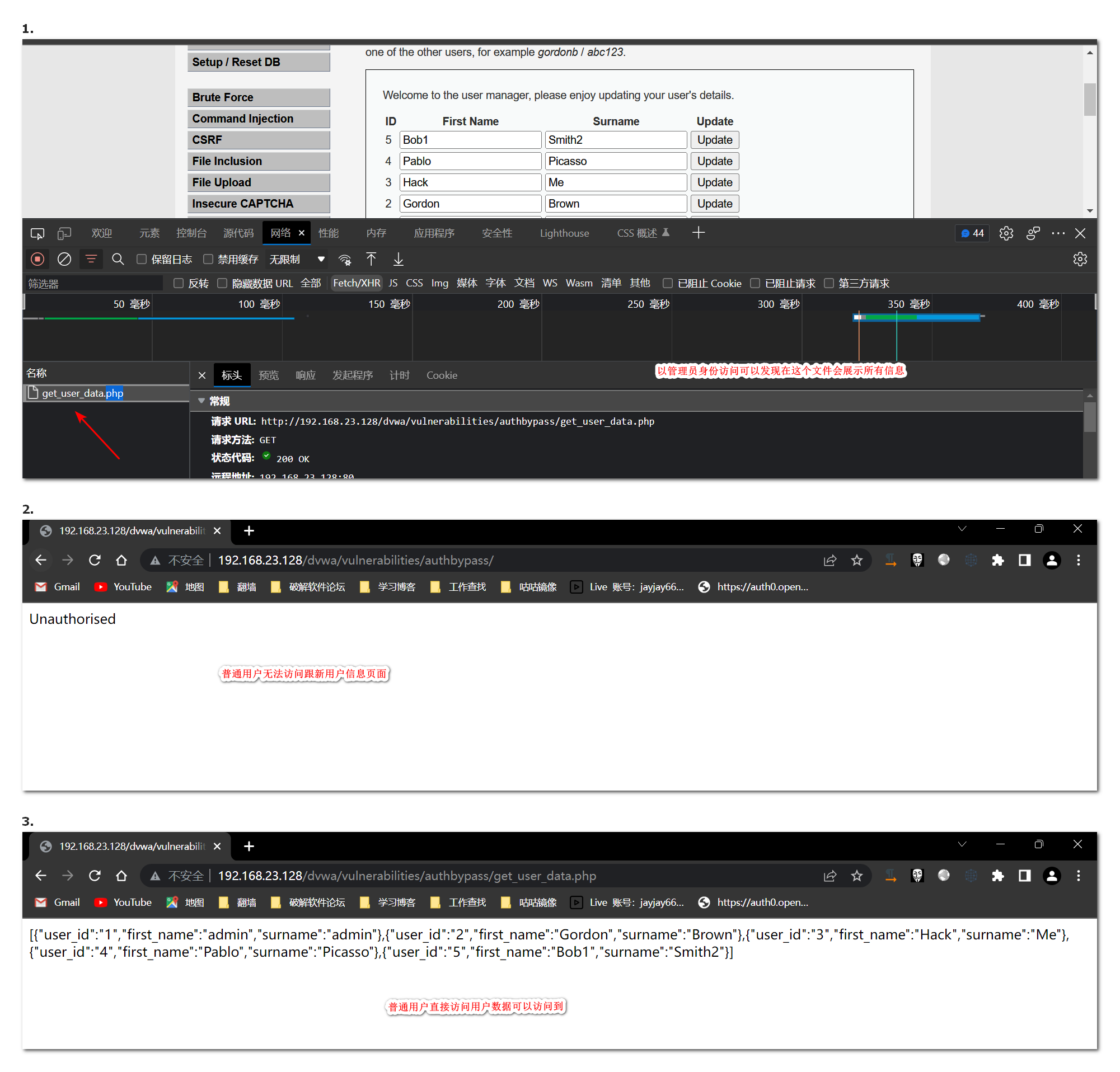Image resolution: width=1120 pixels, height=1072 pixels.
Task: Click the record network log icon
Action: click(x=37, y=259)
